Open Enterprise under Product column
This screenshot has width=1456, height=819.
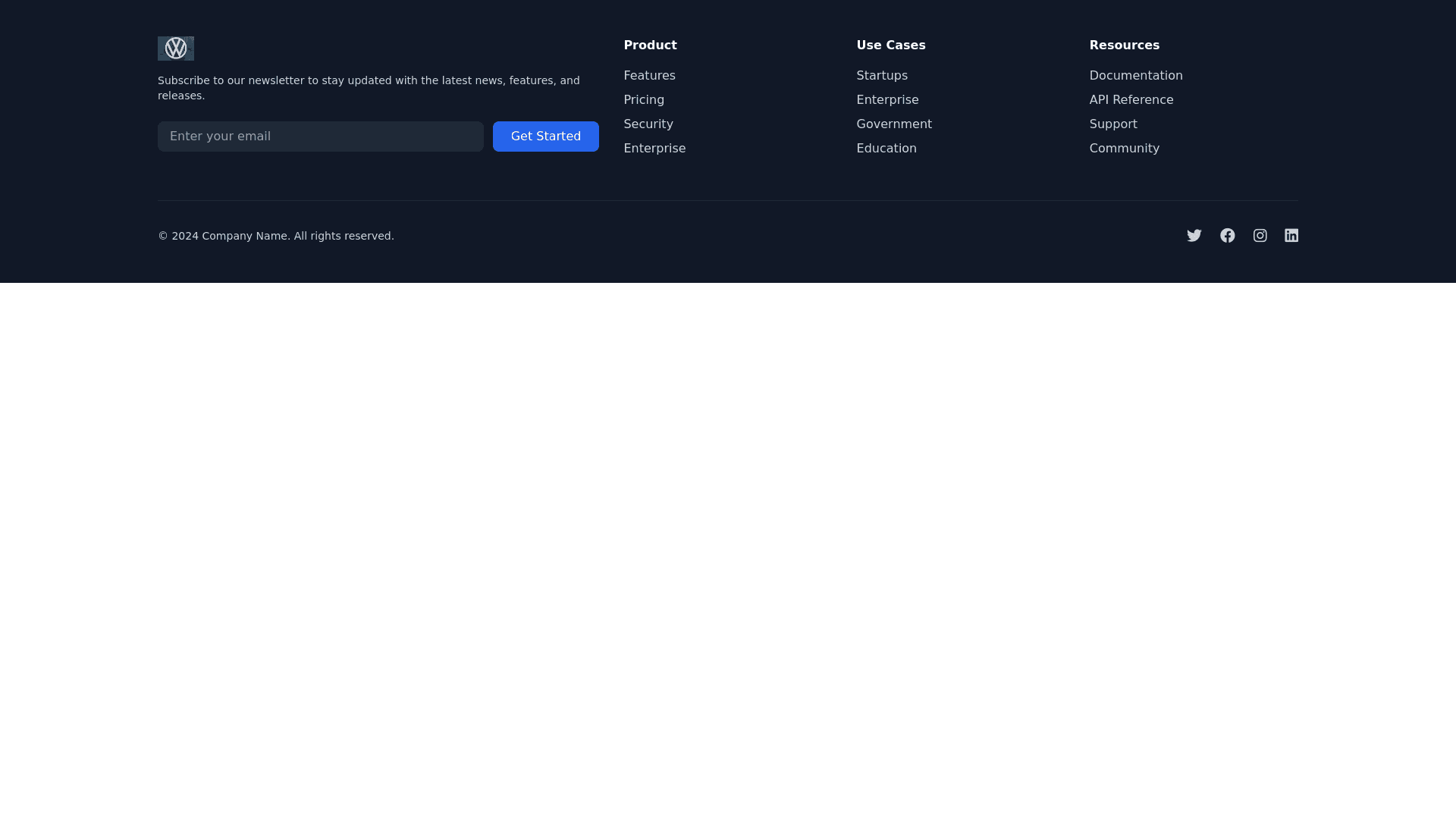pyautogui.click(x=654, y=149)
